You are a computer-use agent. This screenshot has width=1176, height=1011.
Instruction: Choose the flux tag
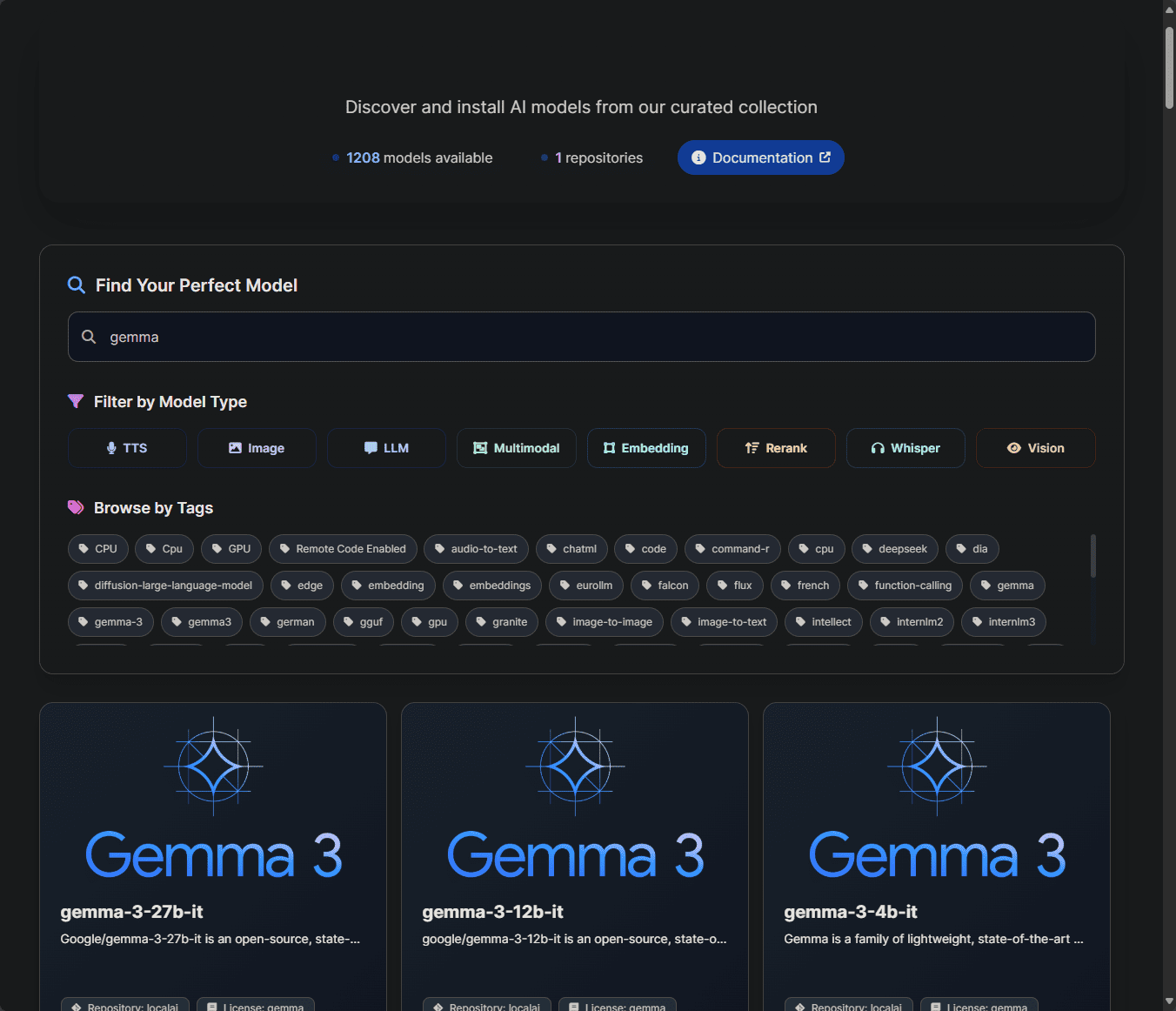click(x=735, y=586)
